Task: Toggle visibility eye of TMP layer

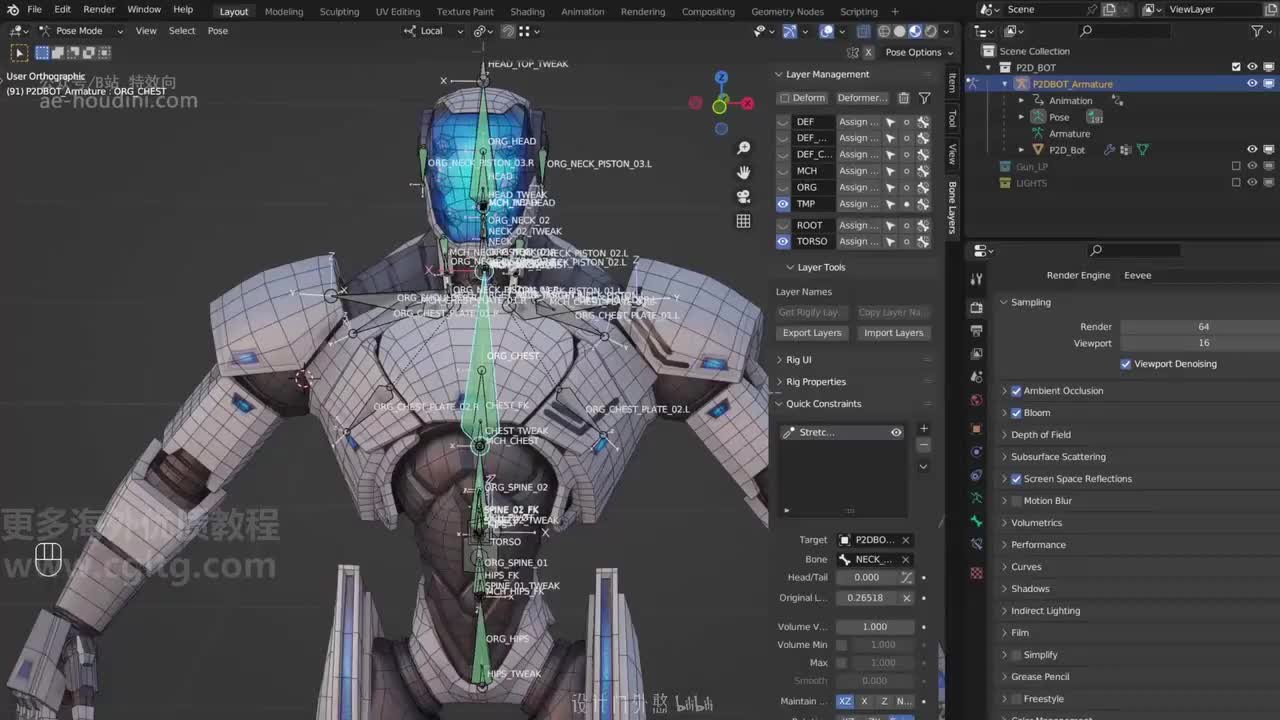Action: [x=783, y=204]
